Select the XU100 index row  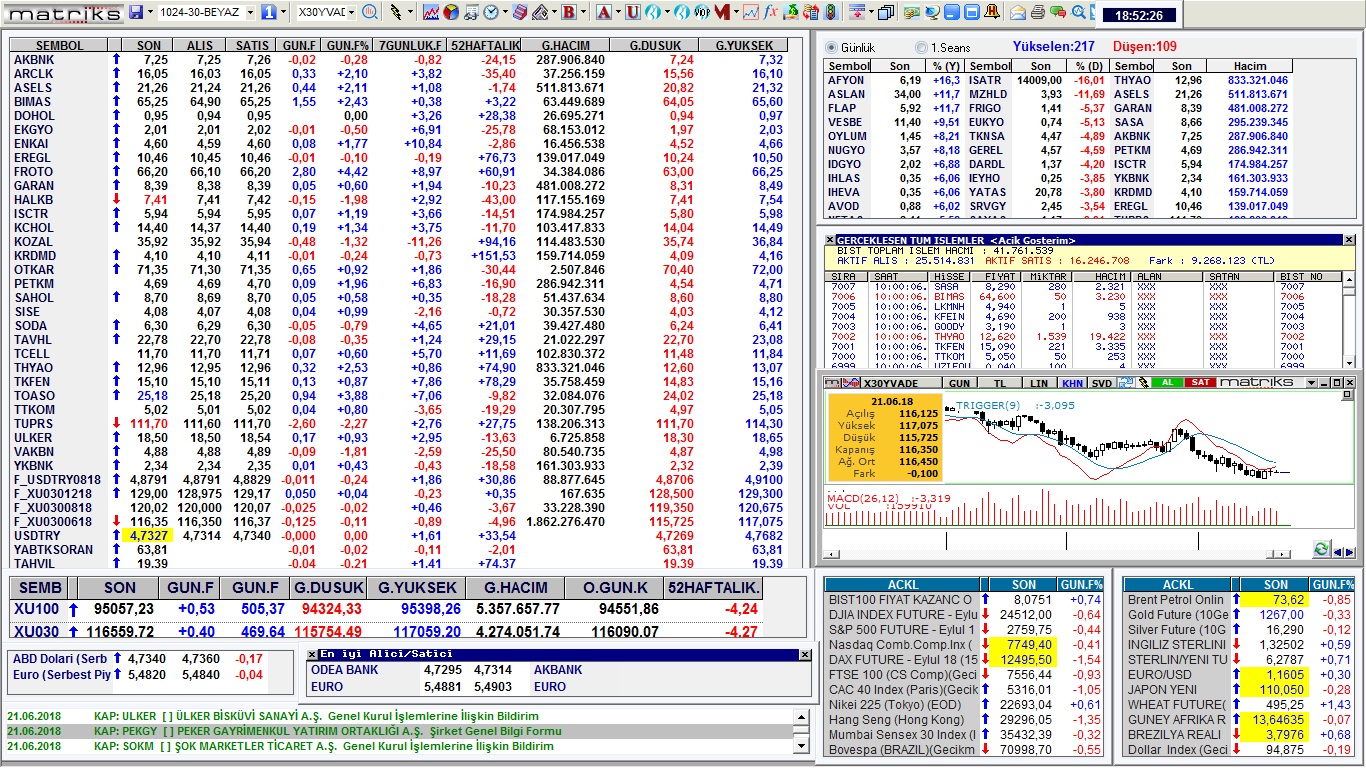[386, 609]
